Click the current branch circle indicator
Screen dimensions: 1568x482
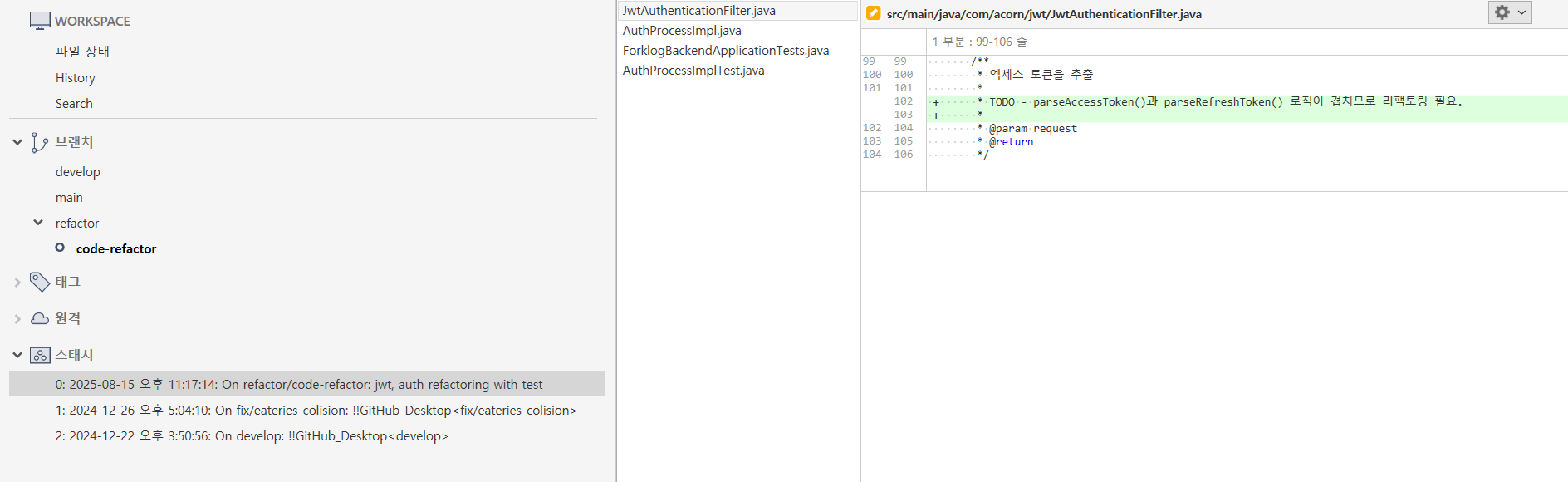pyautogui.click(x=60, y=248)
